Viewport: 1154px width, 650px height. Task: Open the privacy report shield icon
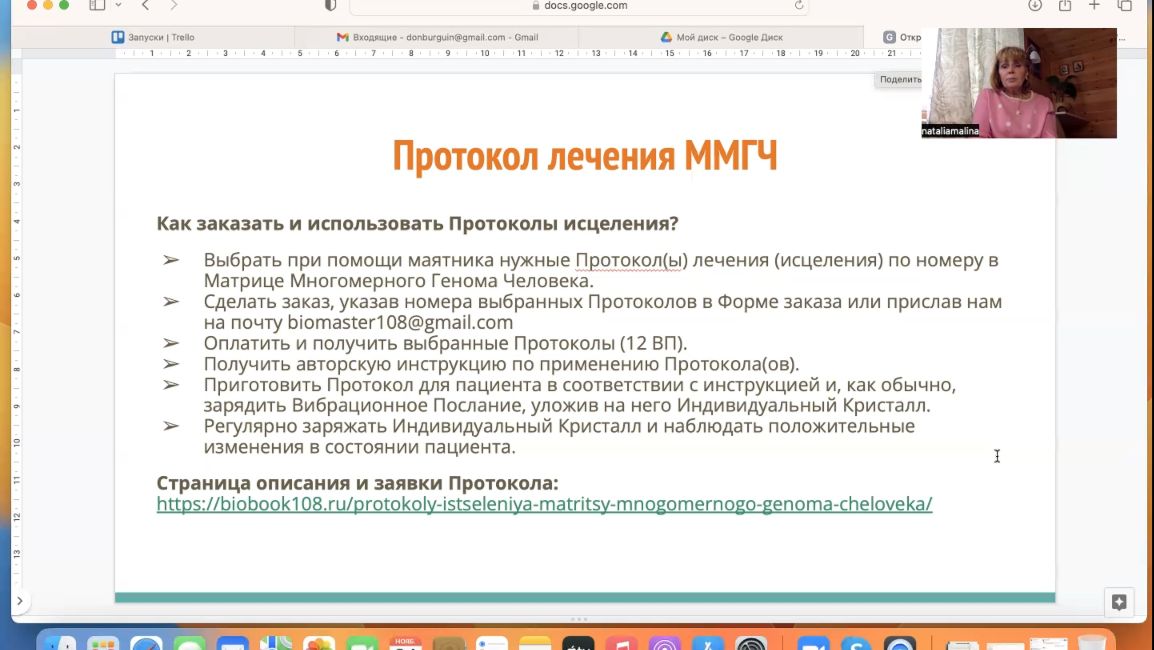click(x=330, y=5)
